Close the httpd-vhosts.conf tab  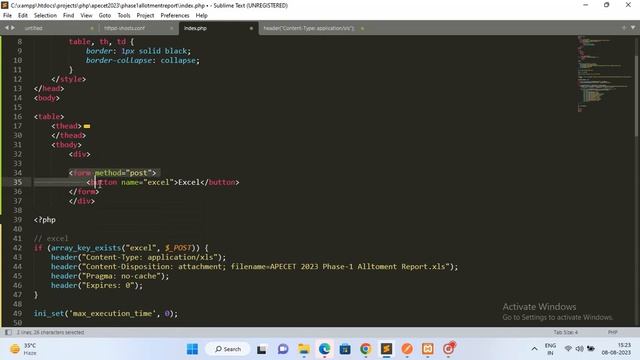171,28
